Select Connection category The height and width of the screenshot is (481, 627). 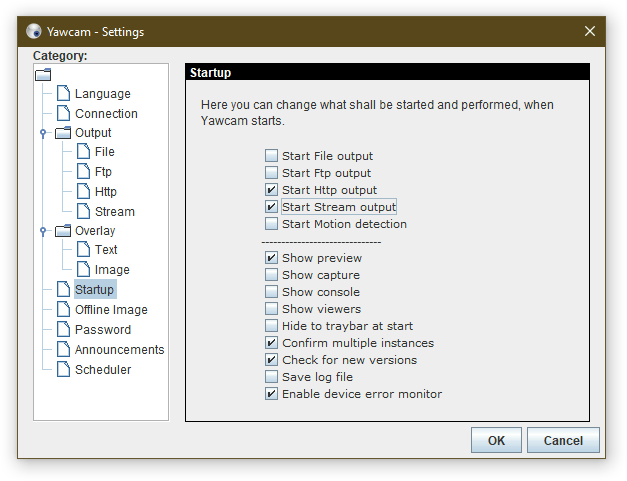coord(106,114)
